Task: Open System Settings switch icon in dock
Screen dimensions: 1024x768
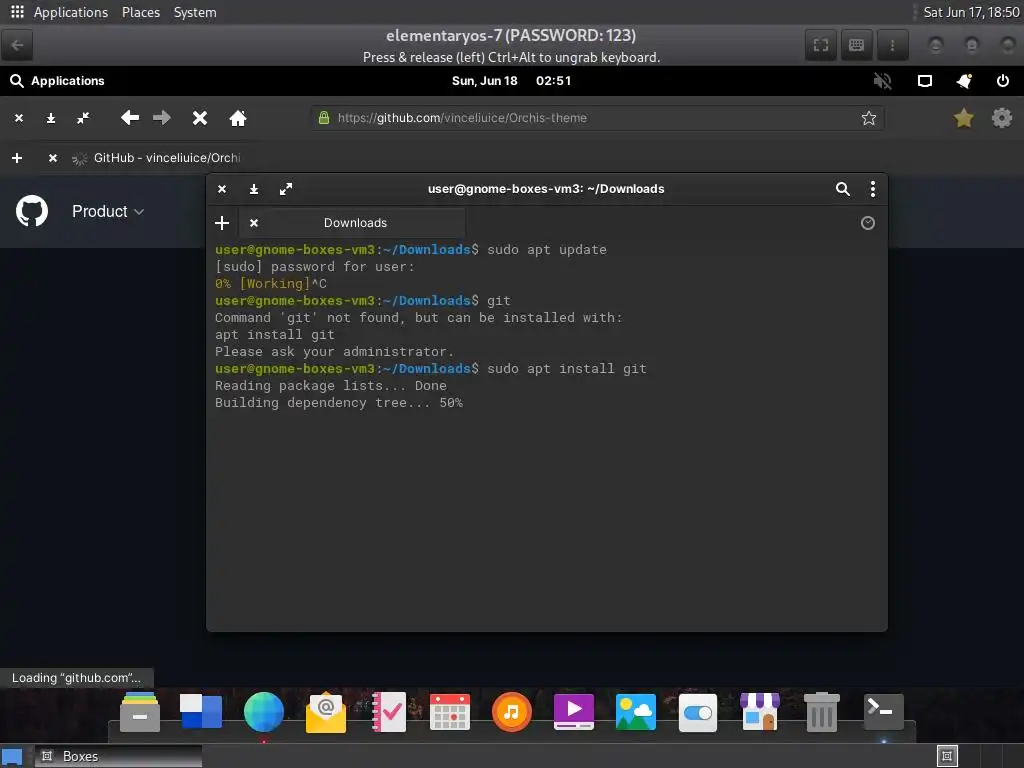Action: (x=697, y=712)
